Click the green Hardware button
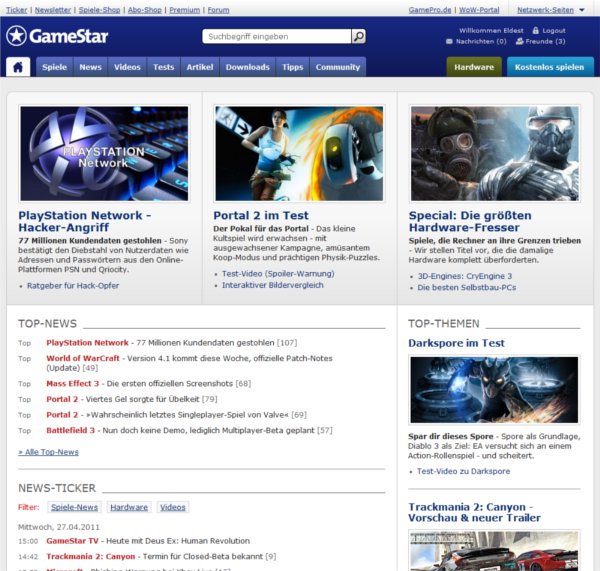 click(x=474, y=67)
